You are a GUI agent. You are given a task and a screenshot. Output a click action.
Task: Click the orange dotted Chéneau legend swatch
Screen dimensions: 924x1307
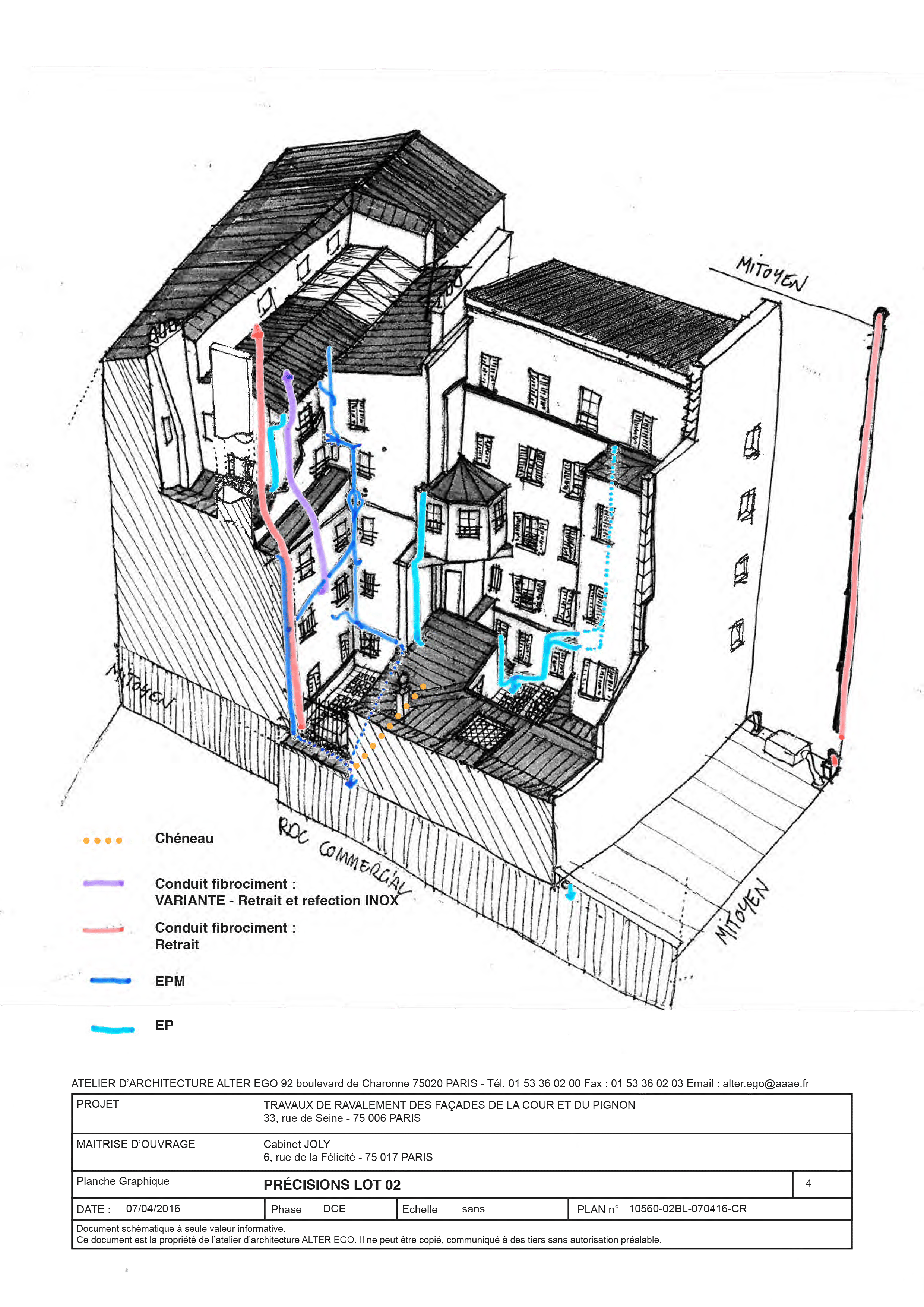102,840
